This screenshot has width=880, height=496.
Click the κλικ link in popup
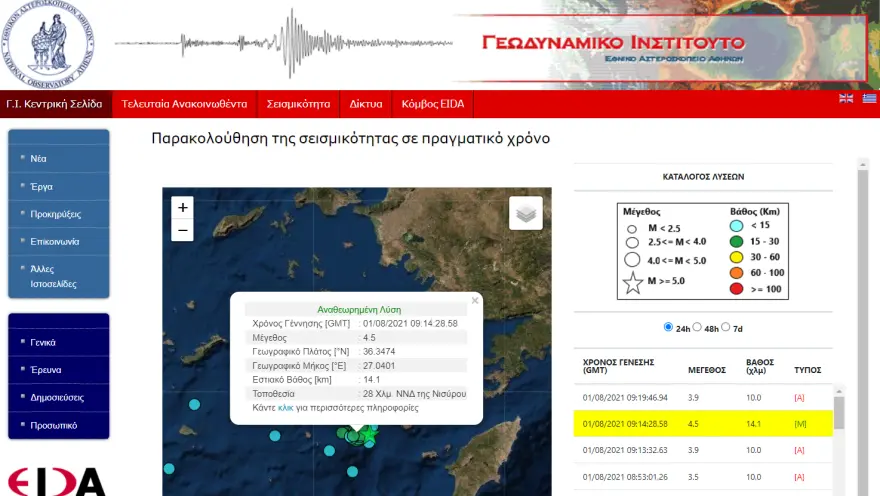tap(286, 408)
